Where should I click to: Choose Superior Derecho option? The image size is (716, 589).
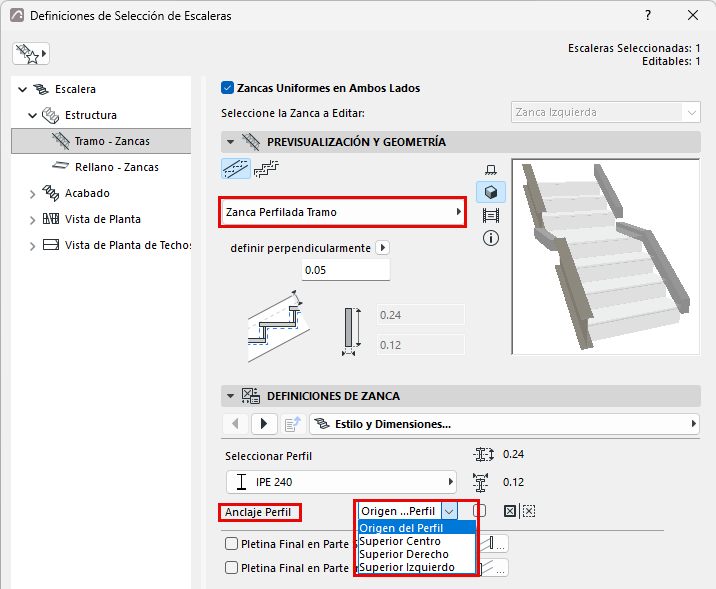[x=417, y=554]
